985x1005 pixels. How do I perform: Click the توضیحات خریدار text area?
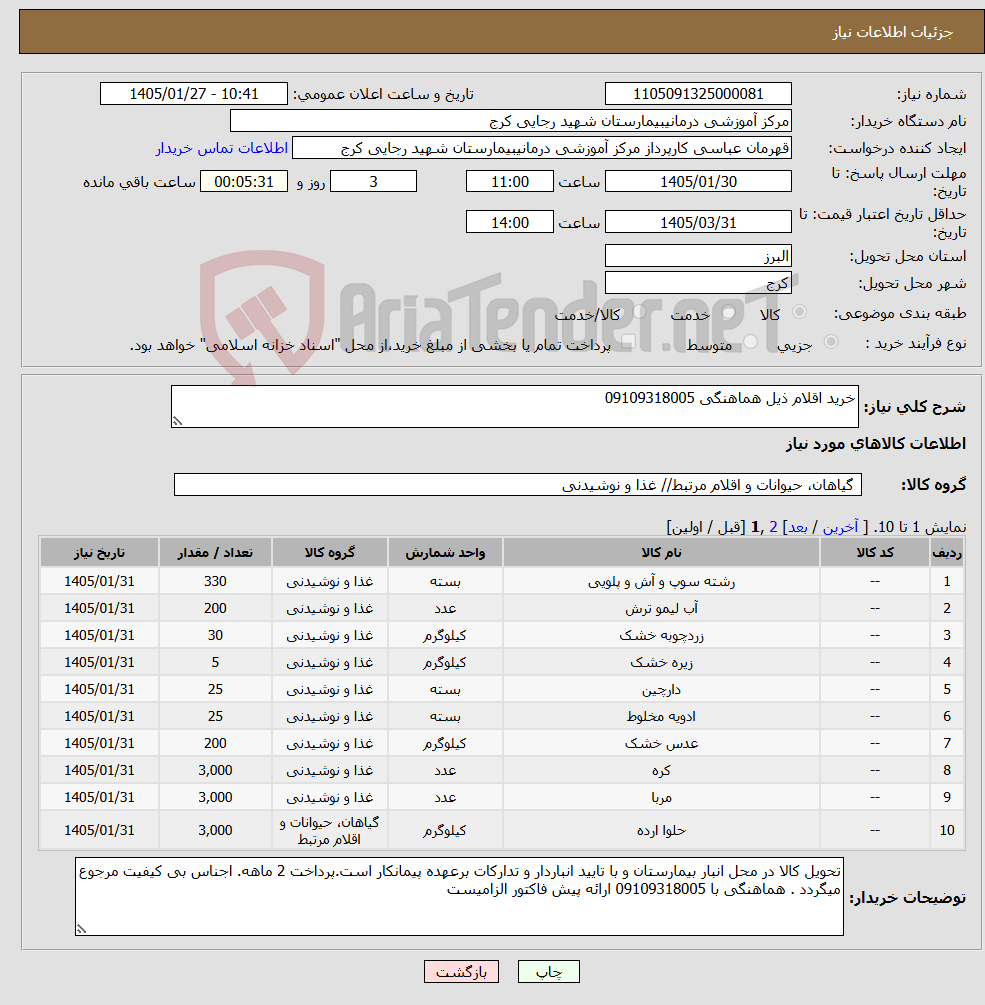[459, 897]
